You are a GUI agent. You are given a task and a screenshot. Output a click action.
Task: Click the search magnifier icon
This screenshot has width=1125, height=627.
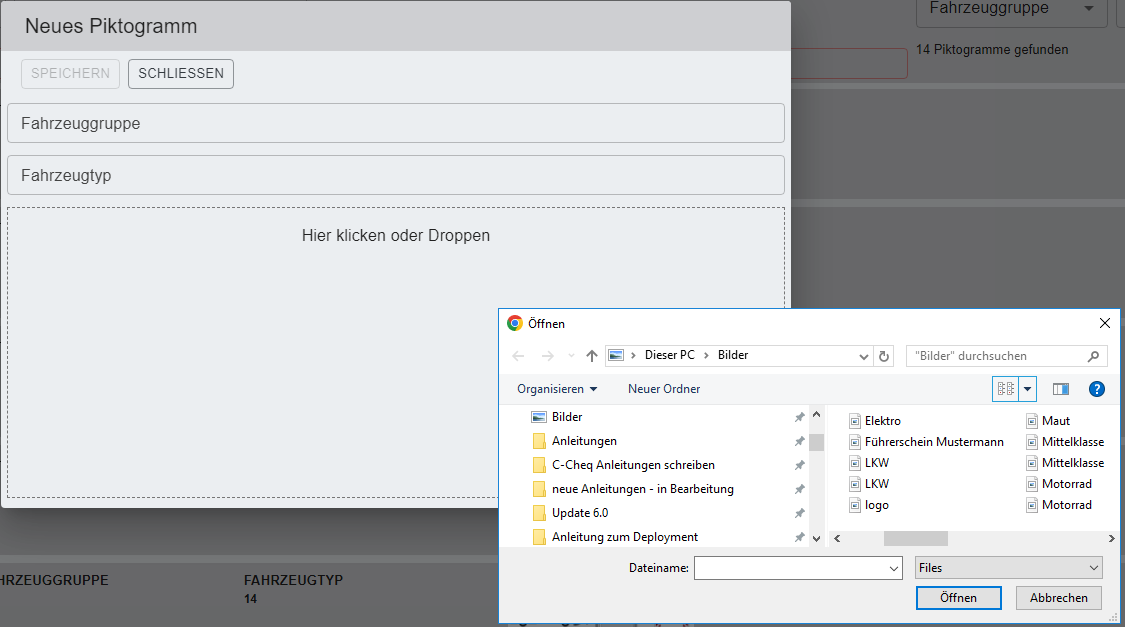[x=1094, y=356]
